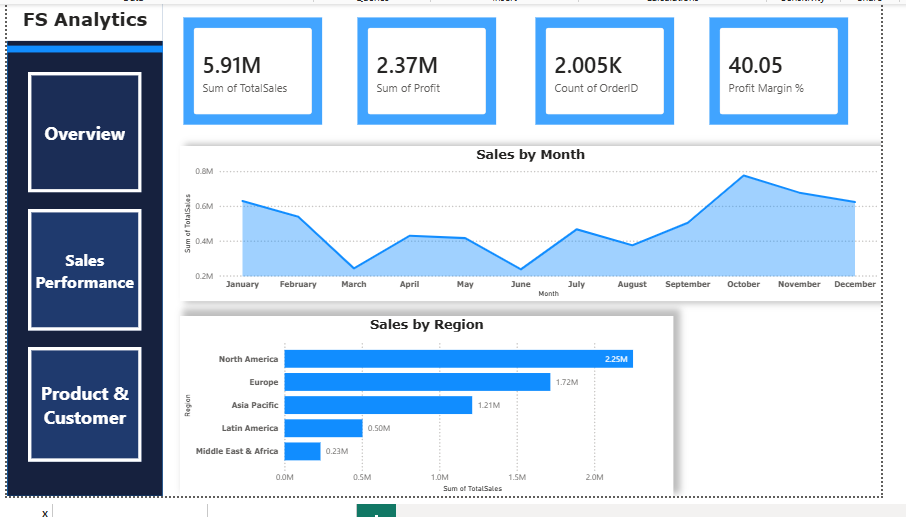Click the green add page tab button

tap(376, 511)
